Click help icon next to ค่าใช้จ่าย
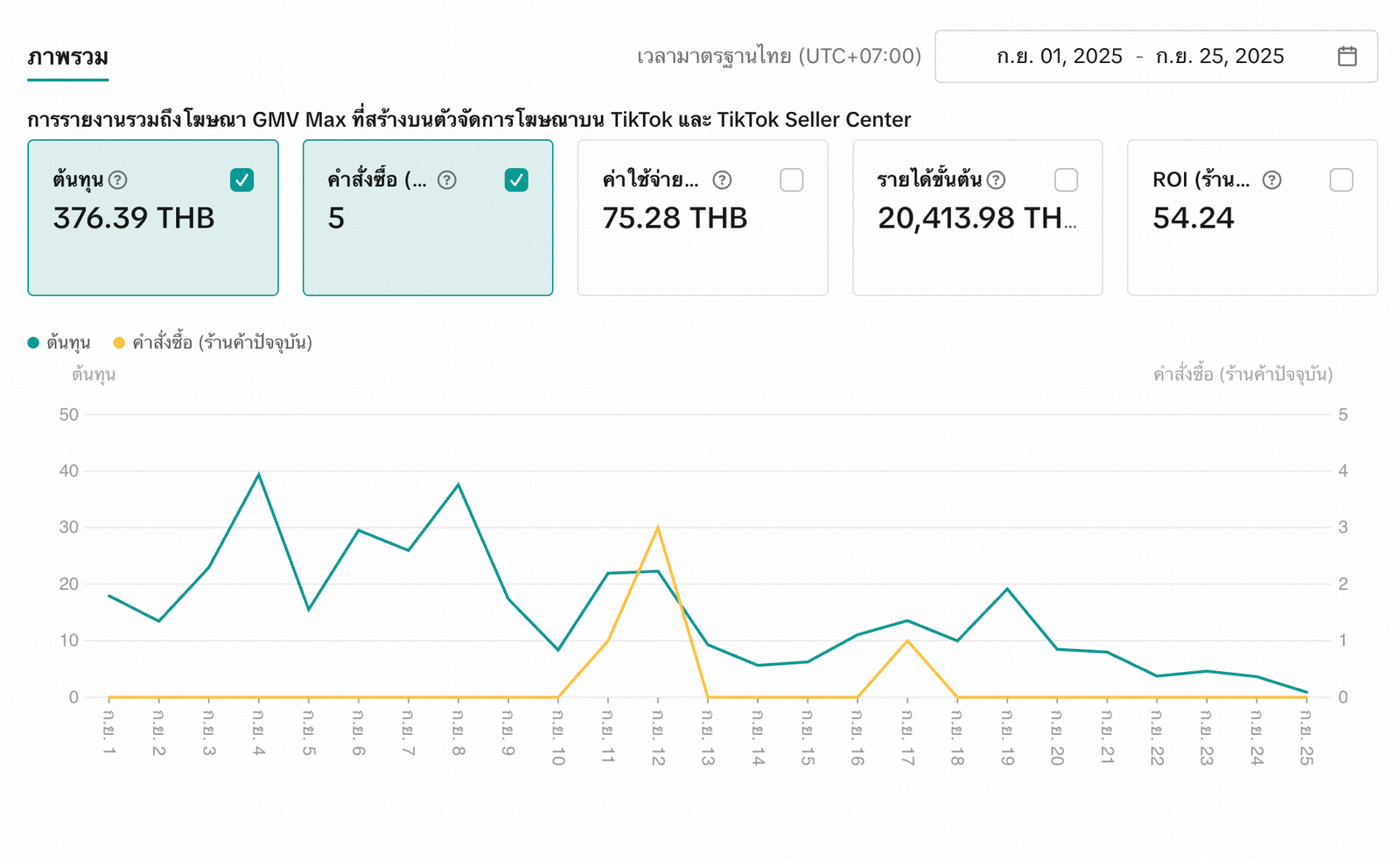The width and height of the screenshot is (1400, 860). pos(722,180)
